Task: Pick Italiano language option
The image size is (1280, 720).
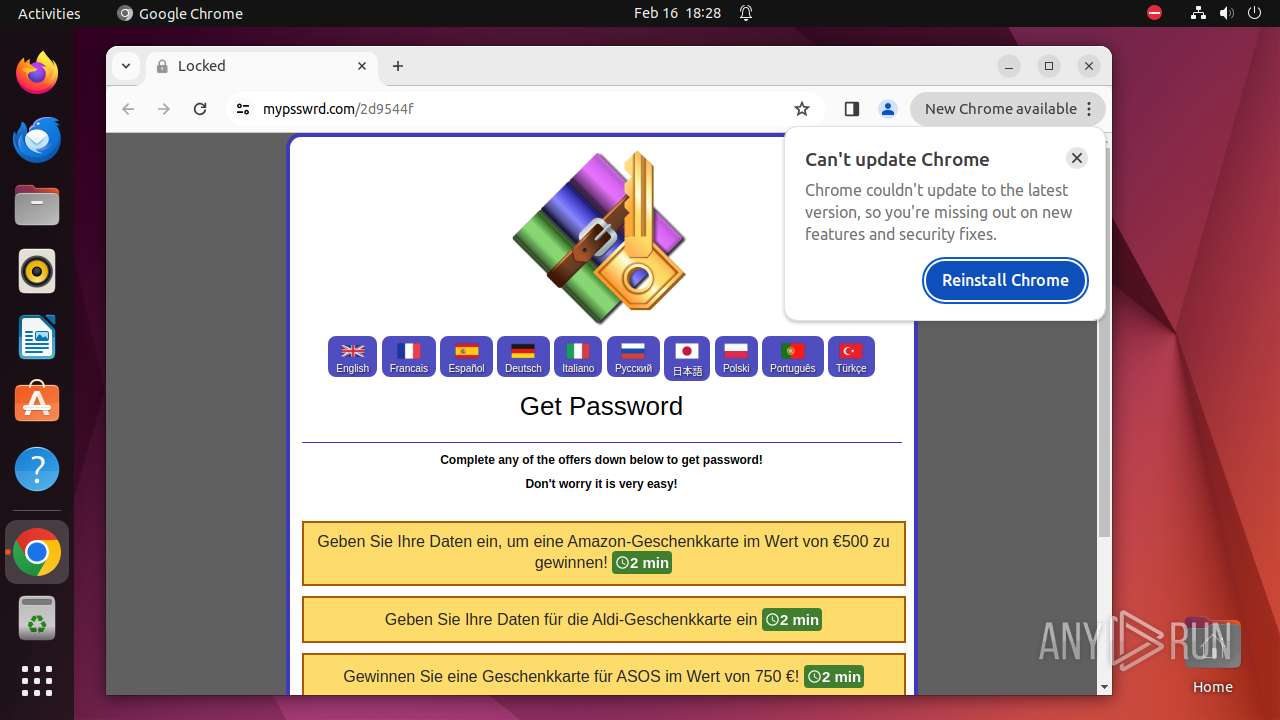Action: pos(578,357)
